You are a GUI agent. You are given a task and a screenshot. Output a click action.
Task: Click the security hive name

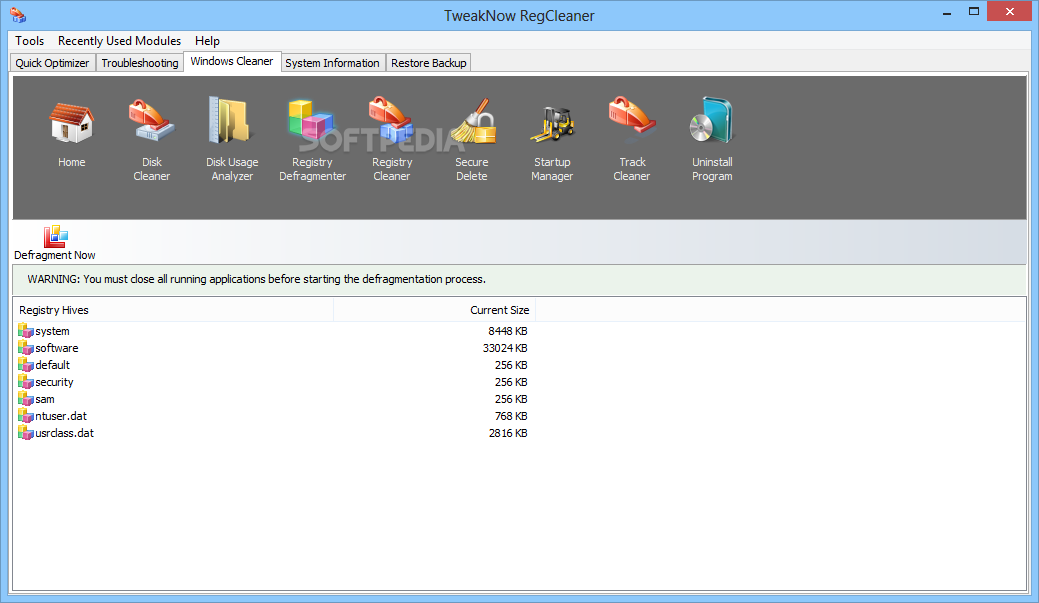pyautogui.click(x=54, y=382)
